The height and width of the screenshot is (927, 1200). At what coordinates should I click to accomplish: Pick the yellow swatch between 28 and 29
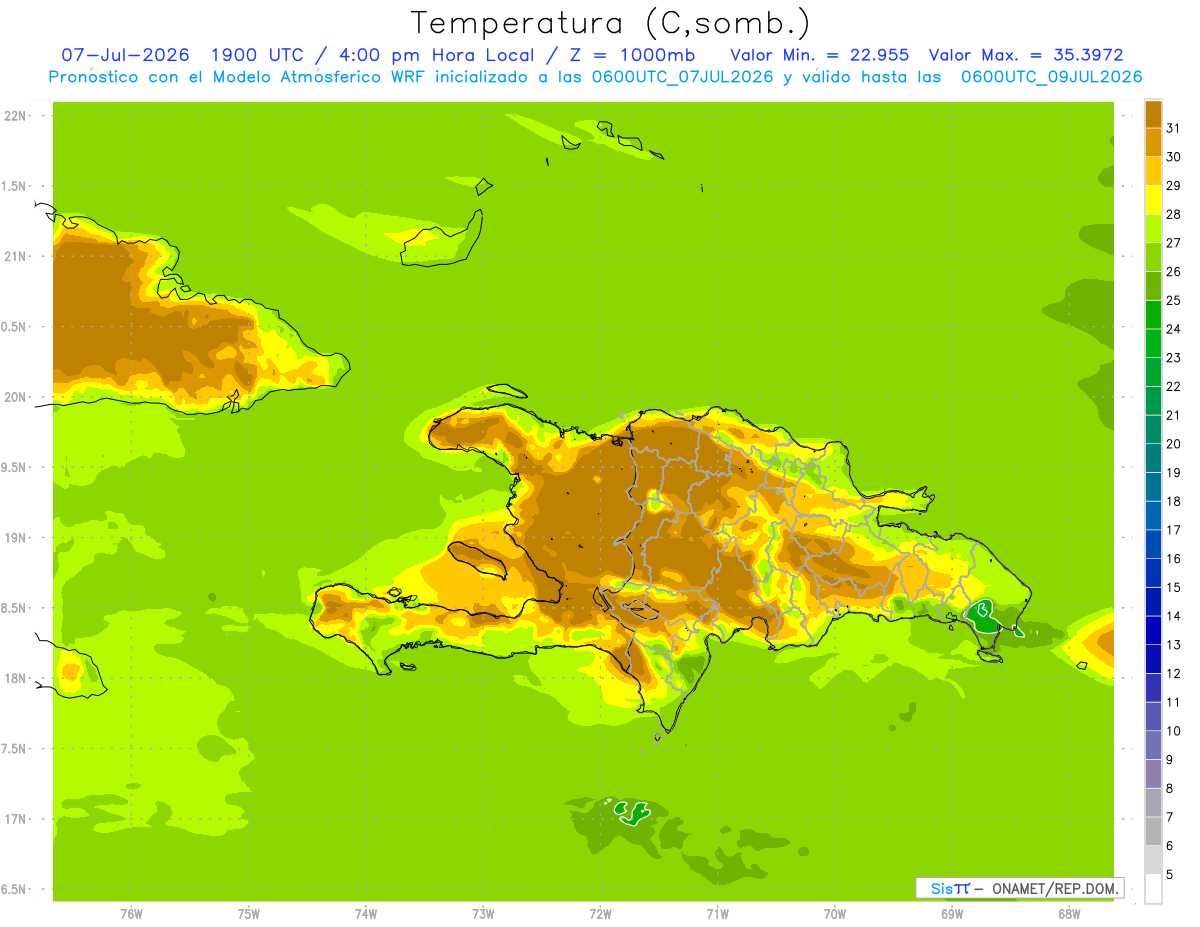1153,200
